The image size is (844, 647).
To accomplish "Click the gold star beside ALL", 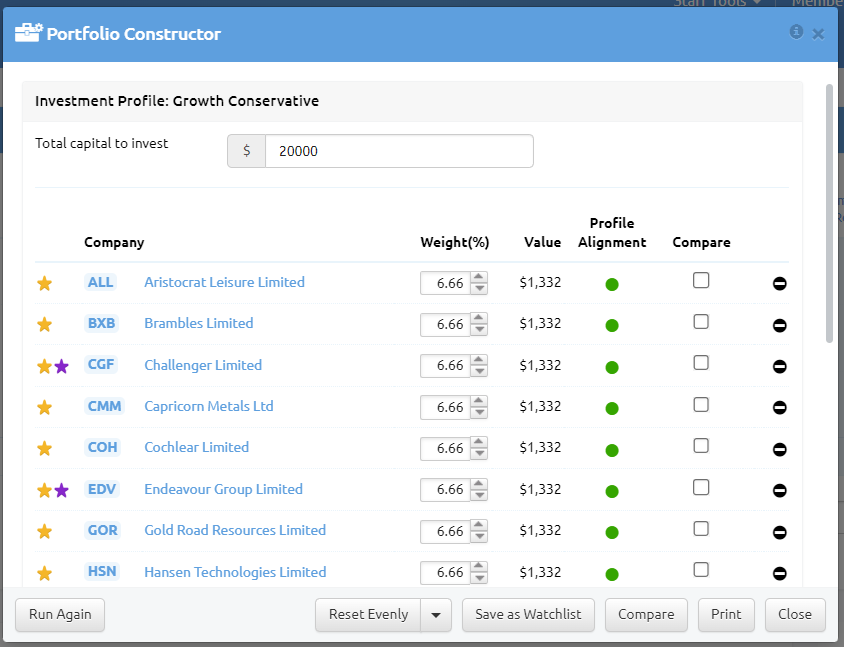I will pyautogui.click(x=44, y=283).
